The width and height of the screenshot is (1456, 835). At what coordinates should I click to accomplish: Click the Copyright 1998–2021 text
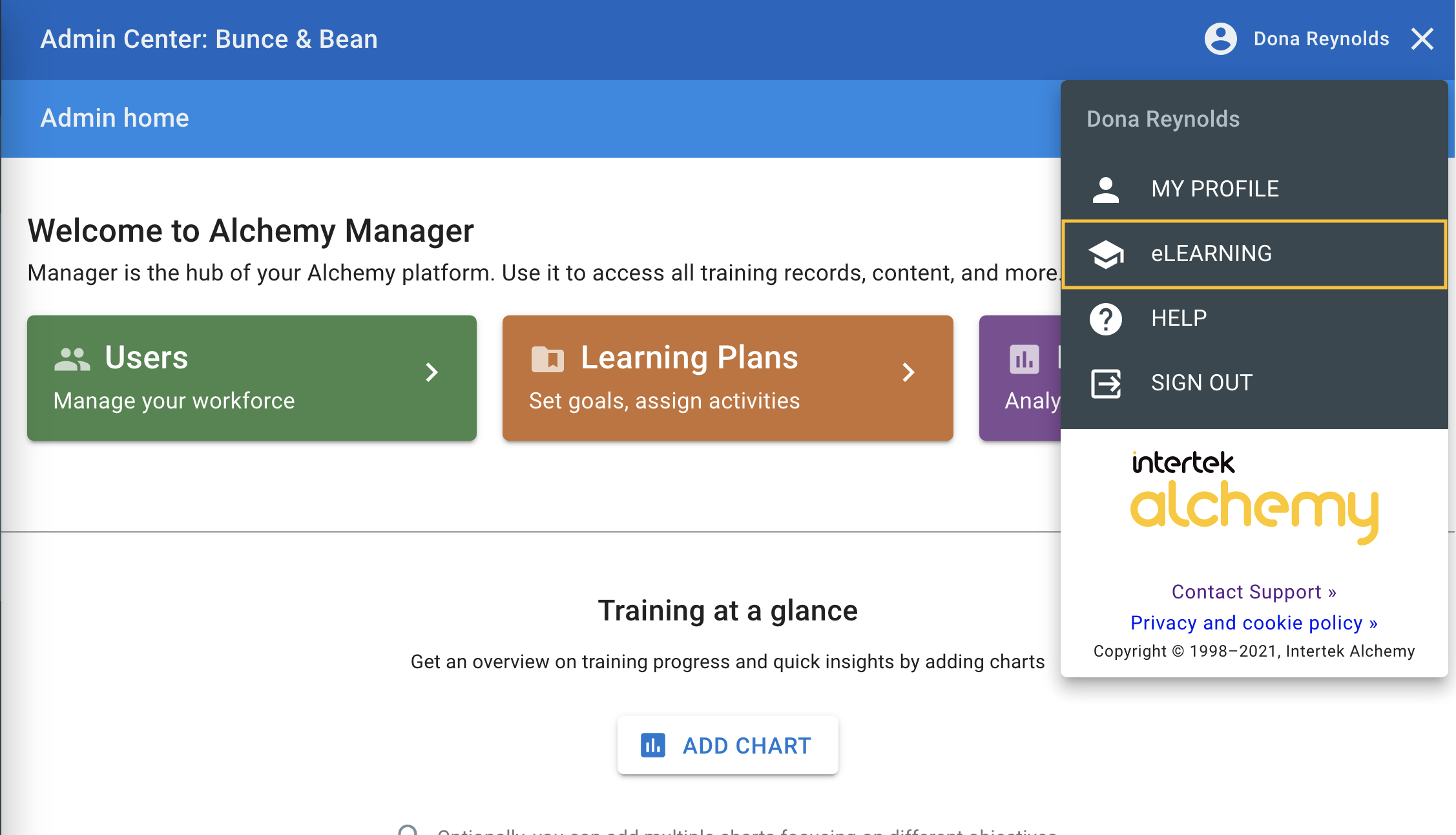click(x=1254, y=651)
